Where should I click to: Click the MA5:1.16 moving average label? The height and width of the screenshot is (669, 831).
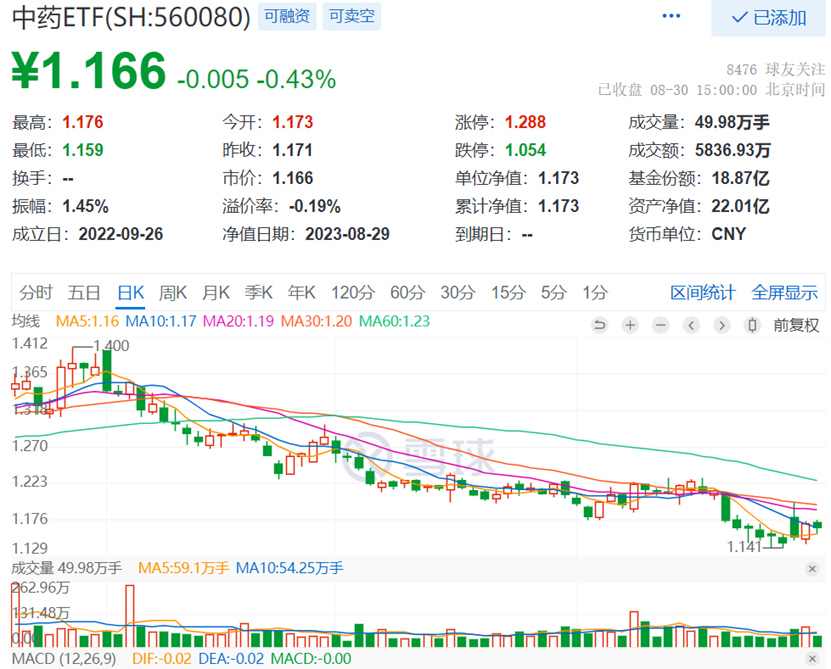point(87,321)
